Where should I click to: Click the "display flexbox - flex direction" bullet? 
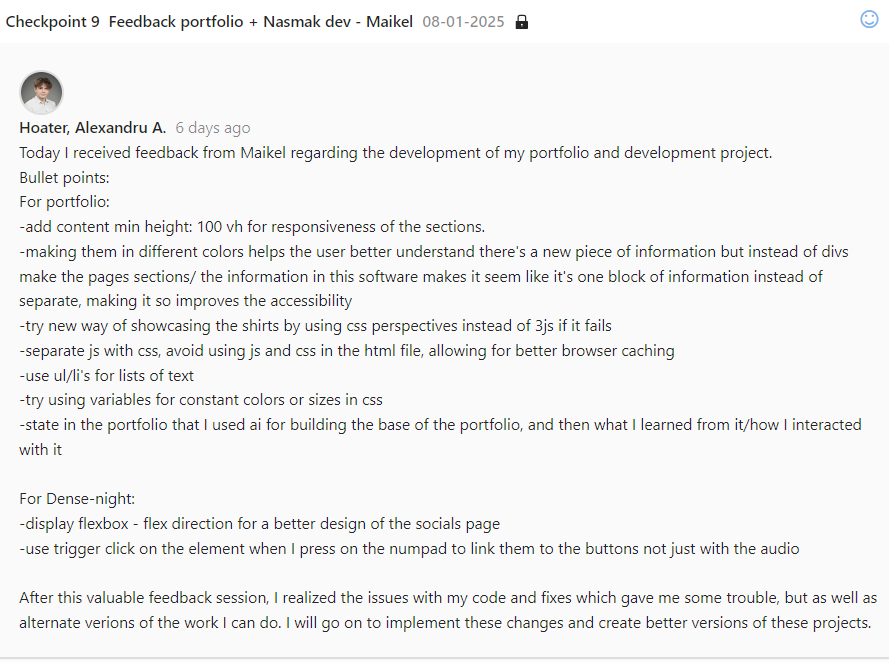pos(259,524)
